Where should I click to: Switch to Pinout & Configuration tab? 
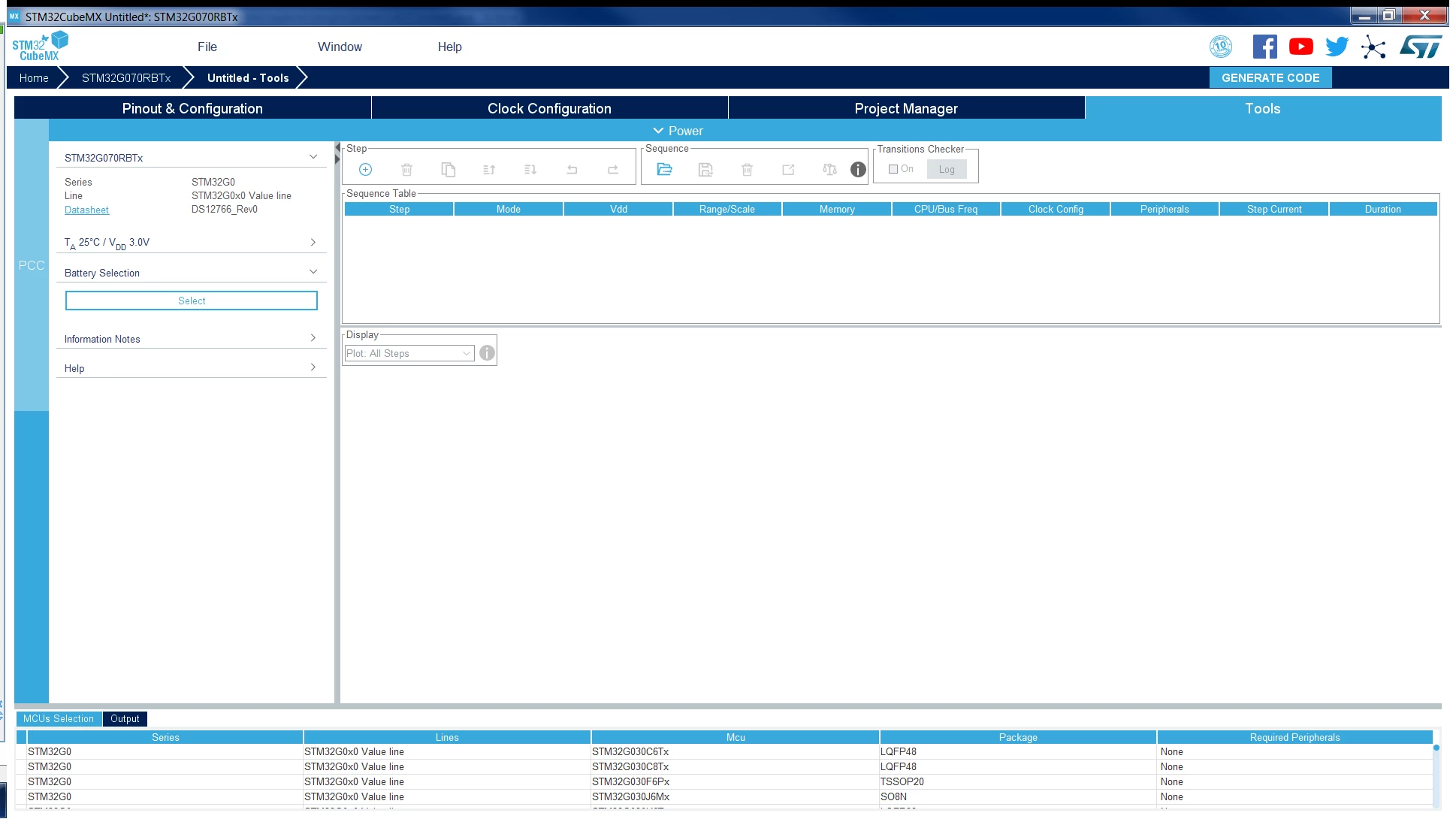[192, 108]
